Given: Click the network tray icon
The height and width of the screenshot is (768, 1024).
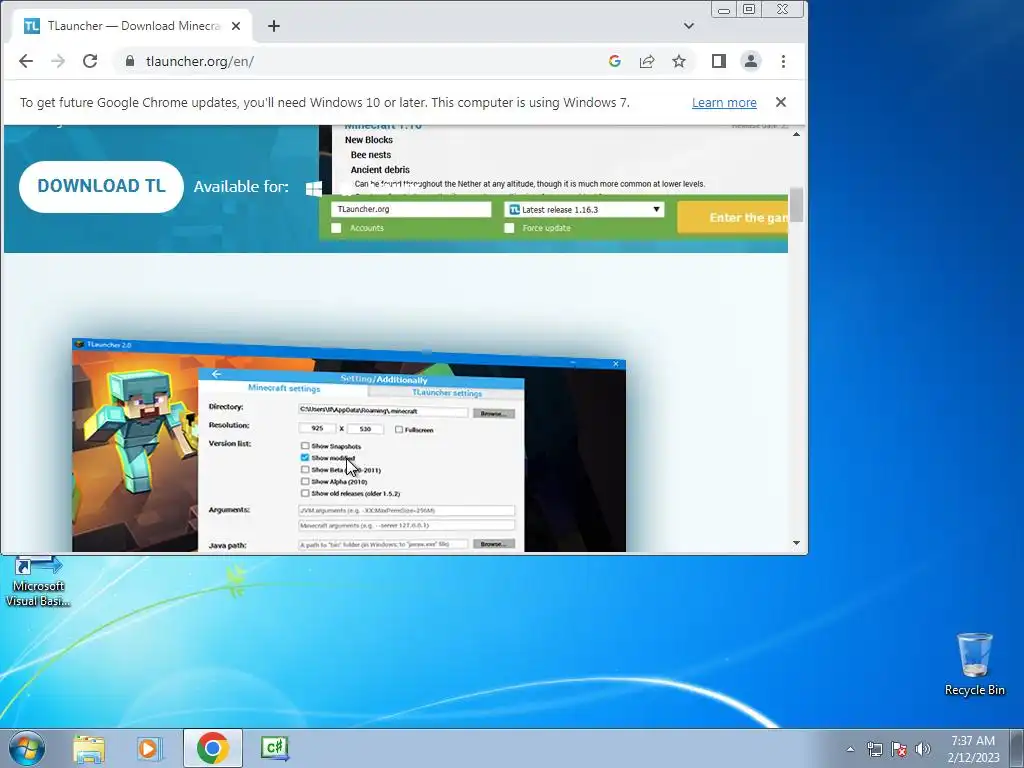Looking at the screenshot, I should coord(874,749).
